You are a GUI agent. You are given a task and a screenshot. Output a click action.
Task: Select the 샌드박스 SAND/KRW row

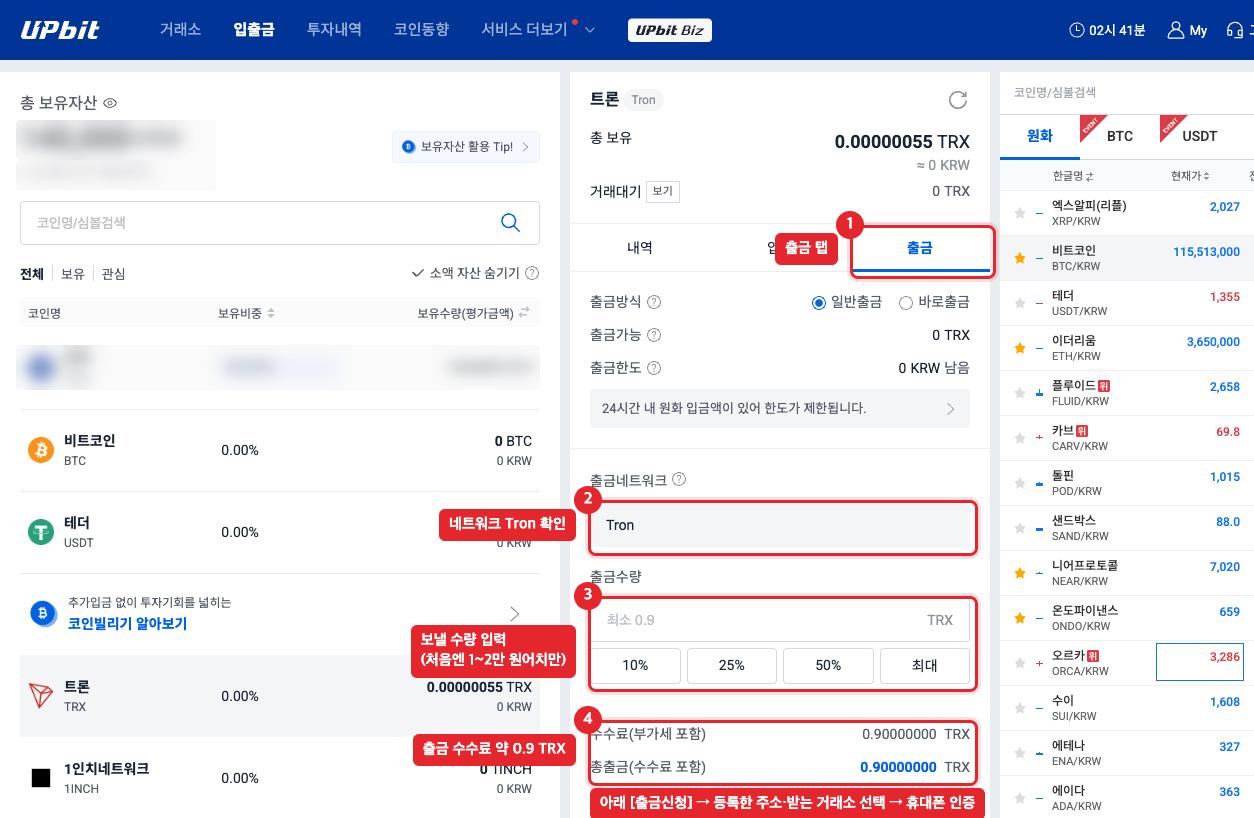(x=1127, y=528)
